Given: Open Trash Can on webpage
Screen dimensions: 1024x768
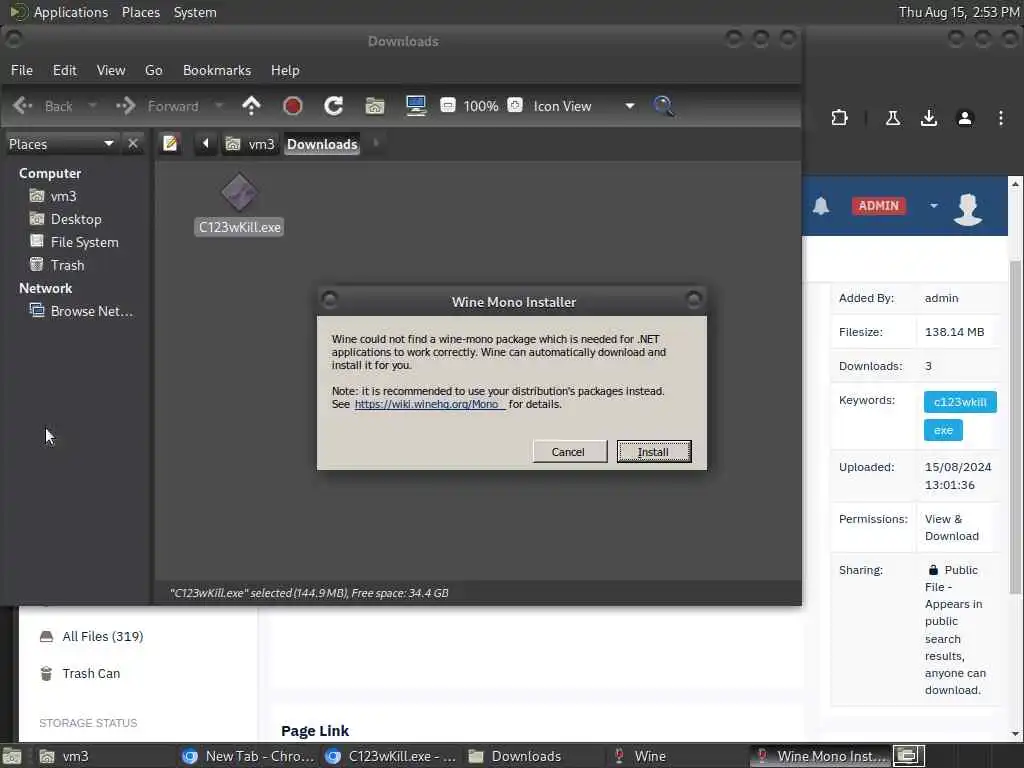Looking at the screenshot, I should [x=80, y=673].
